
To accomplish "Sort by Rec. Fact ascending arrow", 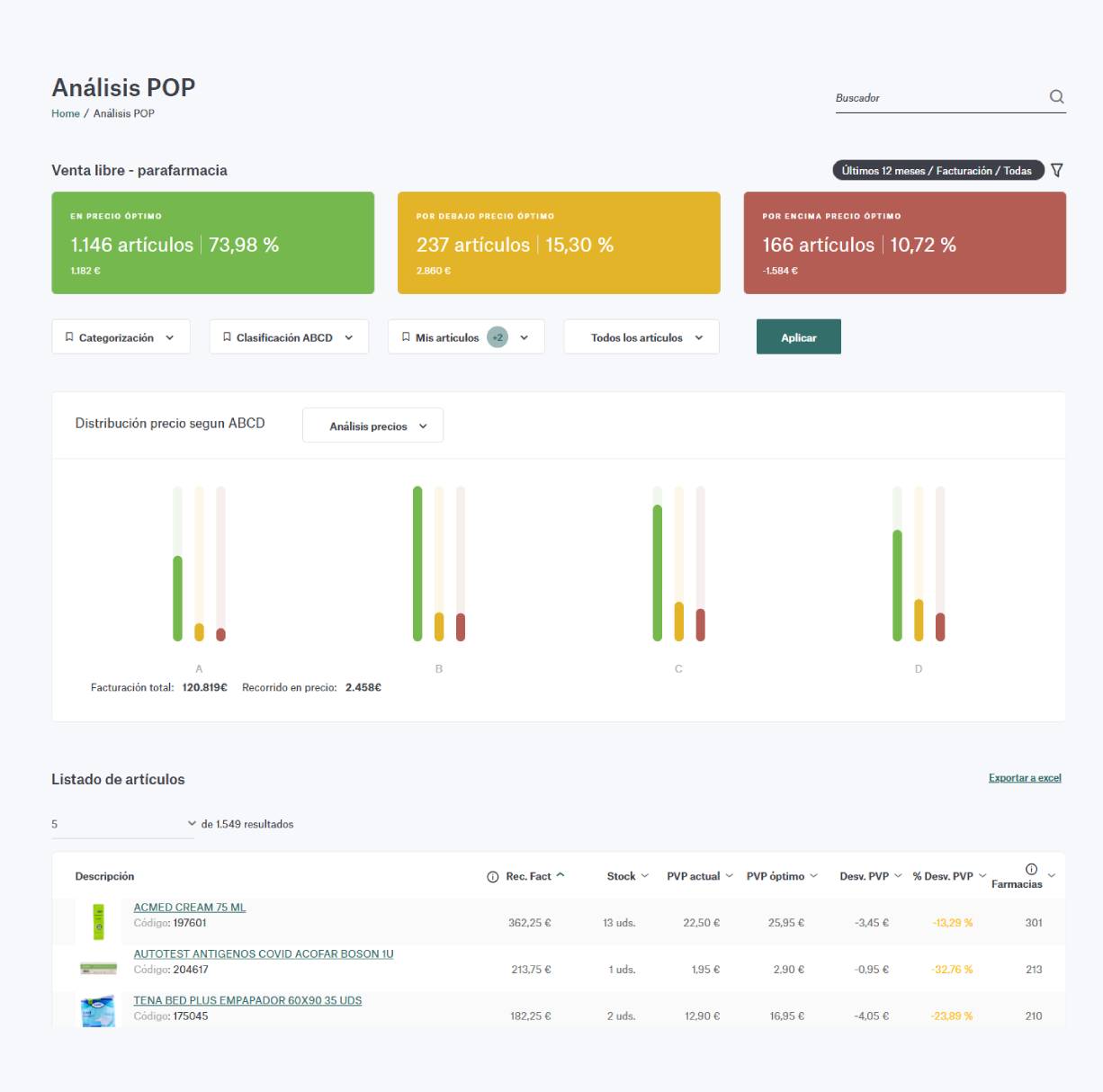I will point(560,875).
